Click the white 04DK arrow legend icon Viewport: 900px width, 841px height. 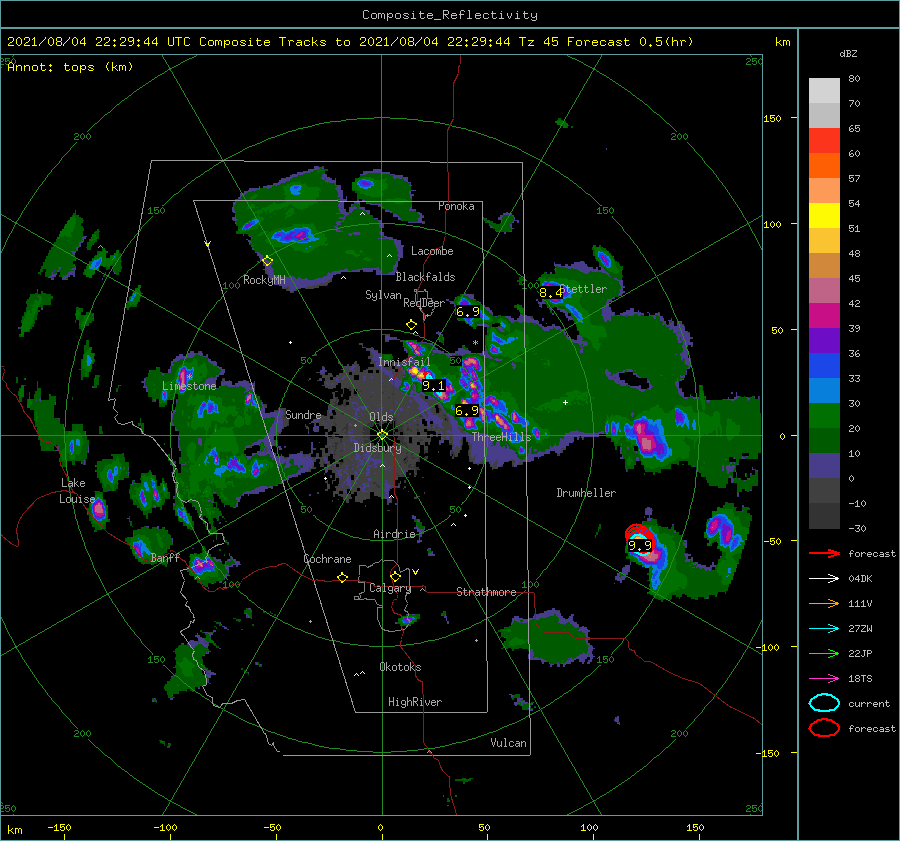[x=824, y=579]
